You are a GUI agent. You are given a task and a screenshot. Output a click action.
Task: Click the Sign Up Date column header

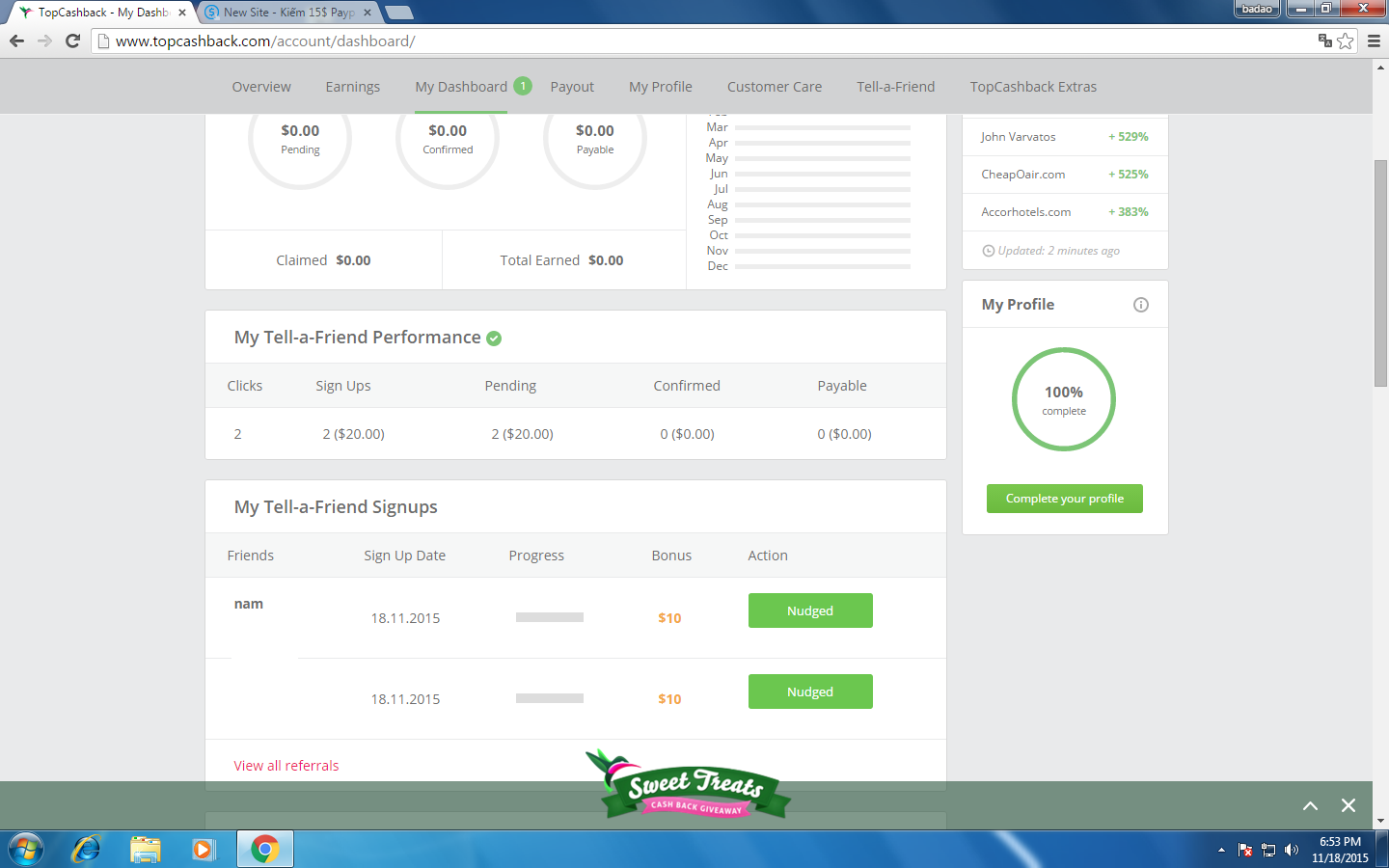pos(405,556)
